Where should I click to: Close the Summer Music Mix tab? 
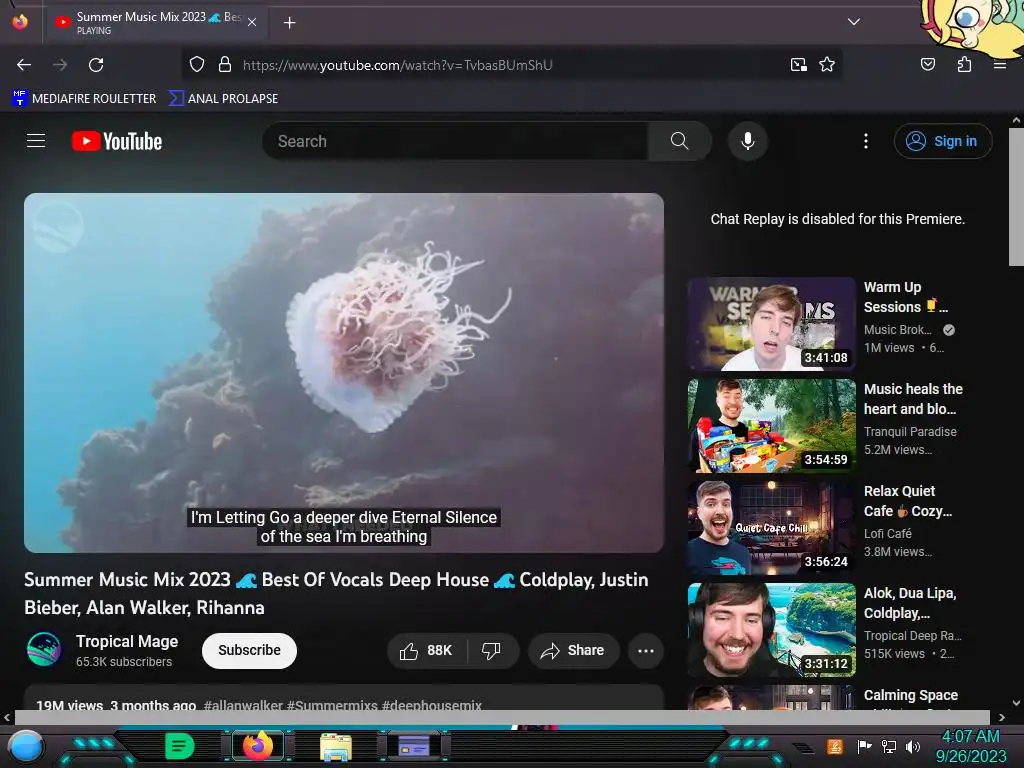coord(252,22)
